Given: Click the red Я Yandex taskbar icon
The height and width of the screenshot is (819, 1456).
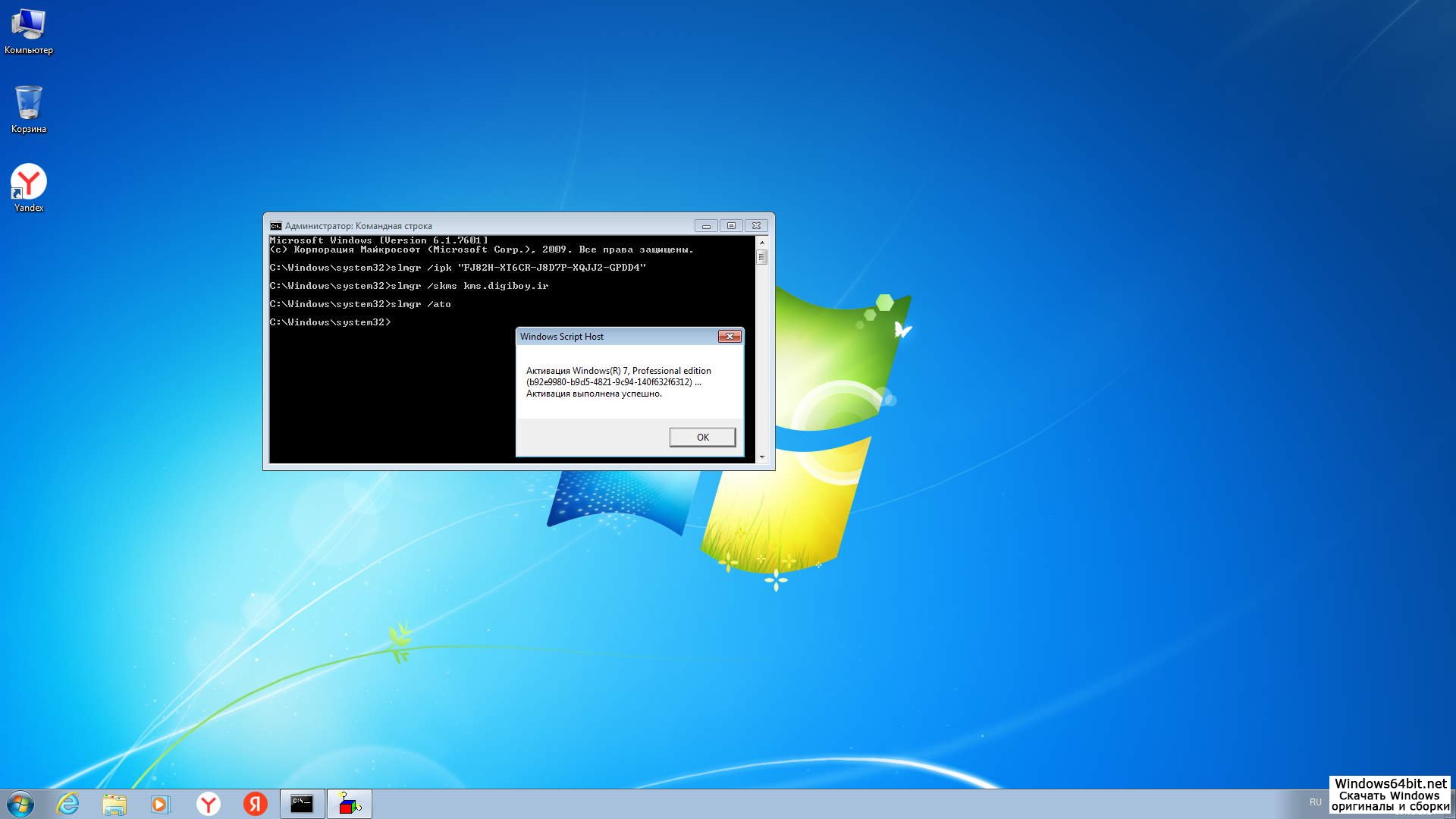Looking at the screenshot, I should click(x=255, y=804).
